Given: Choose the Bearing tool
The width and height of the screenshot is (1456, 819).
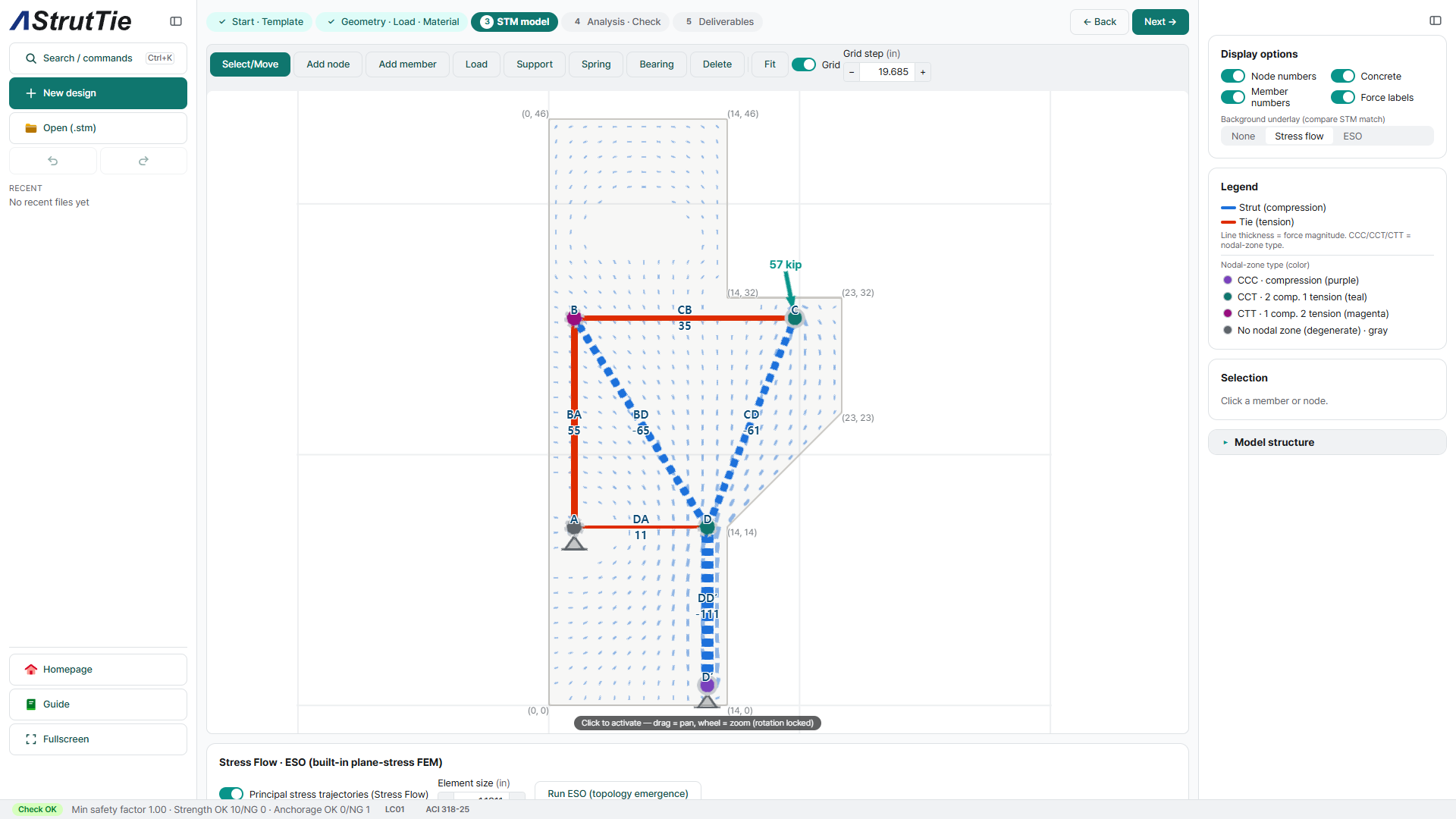Looking at the screenshot, I should (657, 64).
